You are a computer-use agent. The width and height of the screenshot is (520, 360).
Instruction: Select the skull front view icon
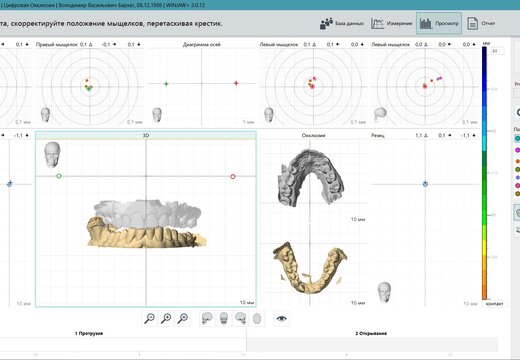[224, 318]
